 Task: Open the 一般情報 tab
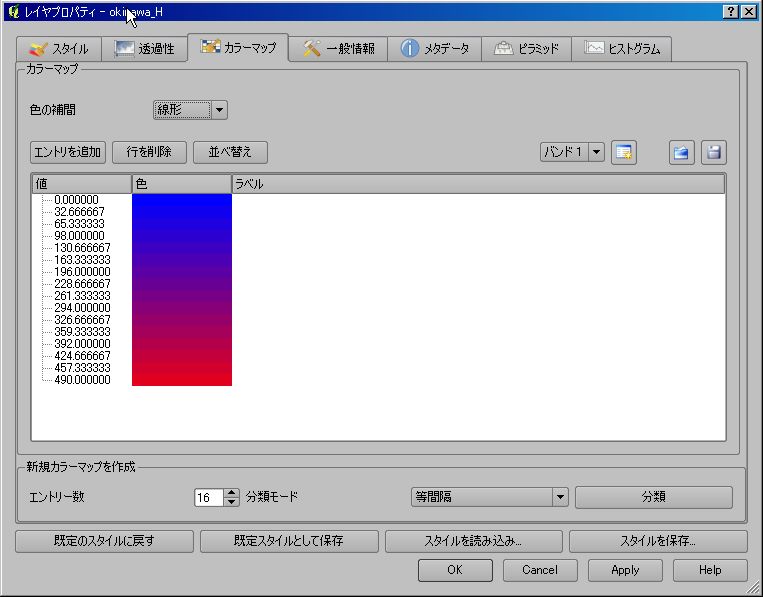pyautogui.click(x=338, y=49)
